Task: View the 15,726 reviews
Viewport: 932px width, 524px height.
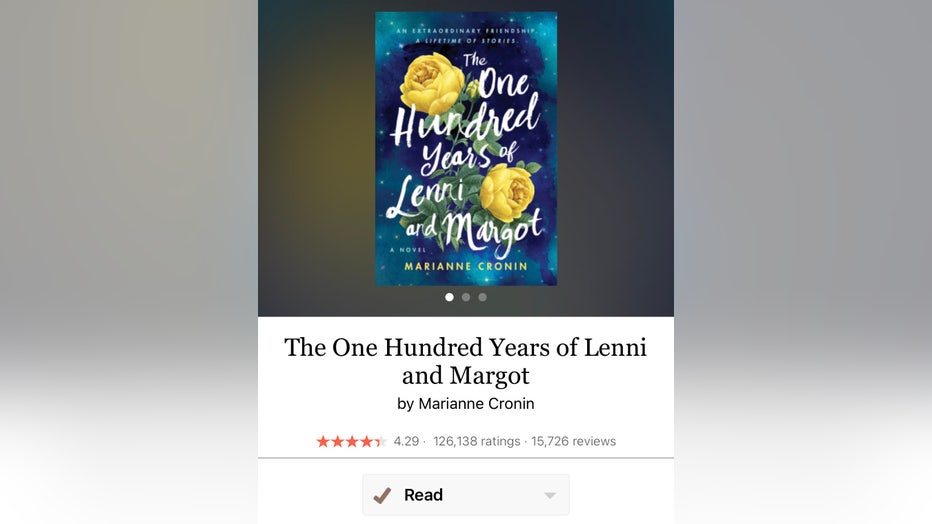Action: pos(574,441)
